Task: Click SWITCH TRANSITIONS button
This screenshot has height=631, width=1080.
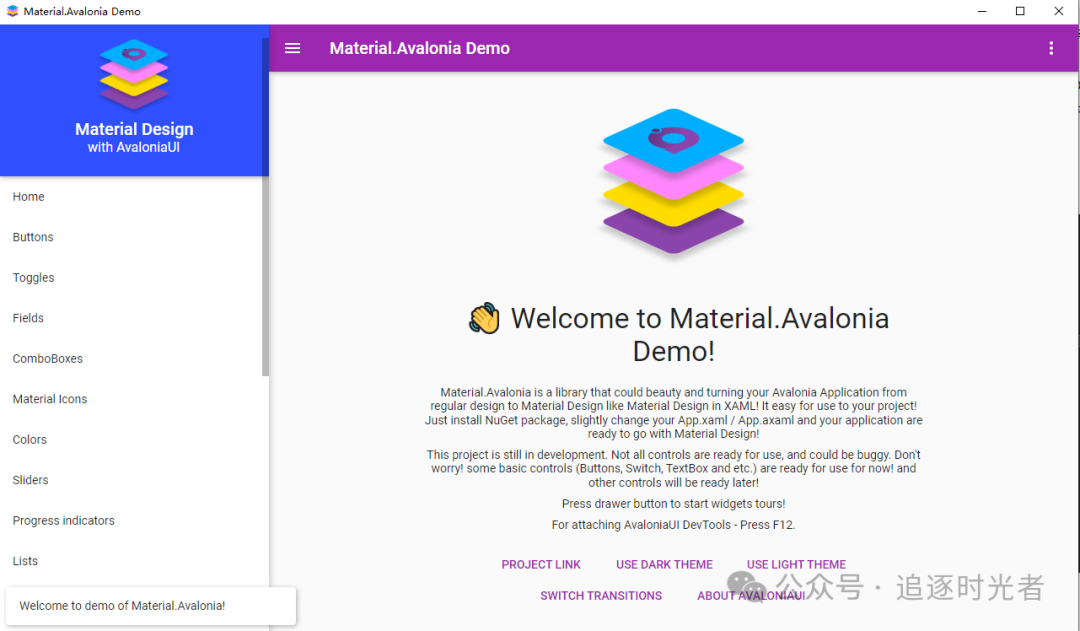Action: coord(601,595)
